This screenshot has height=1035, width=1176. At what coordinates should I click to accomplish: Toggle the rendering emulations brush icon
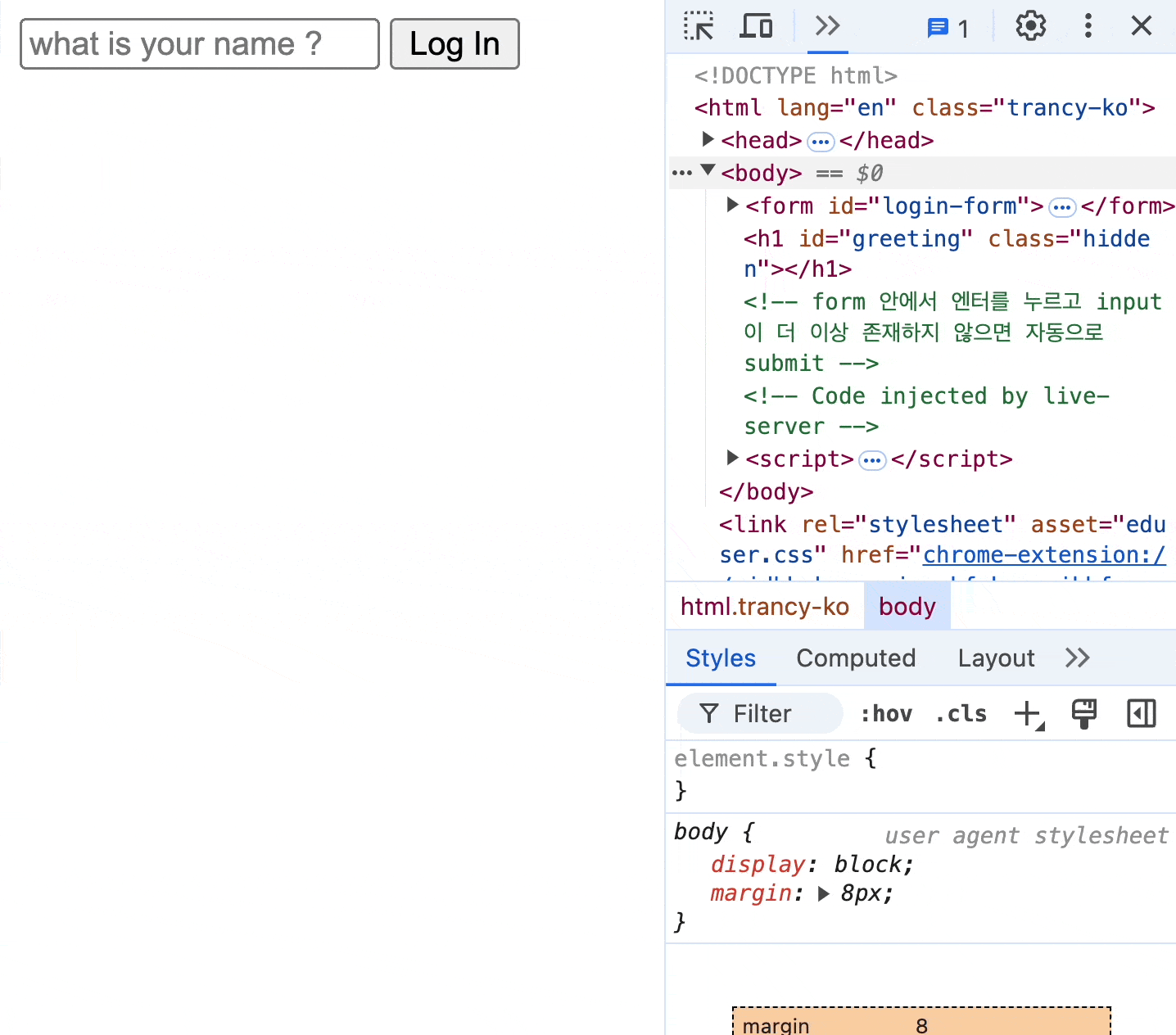coord(1084,714)
